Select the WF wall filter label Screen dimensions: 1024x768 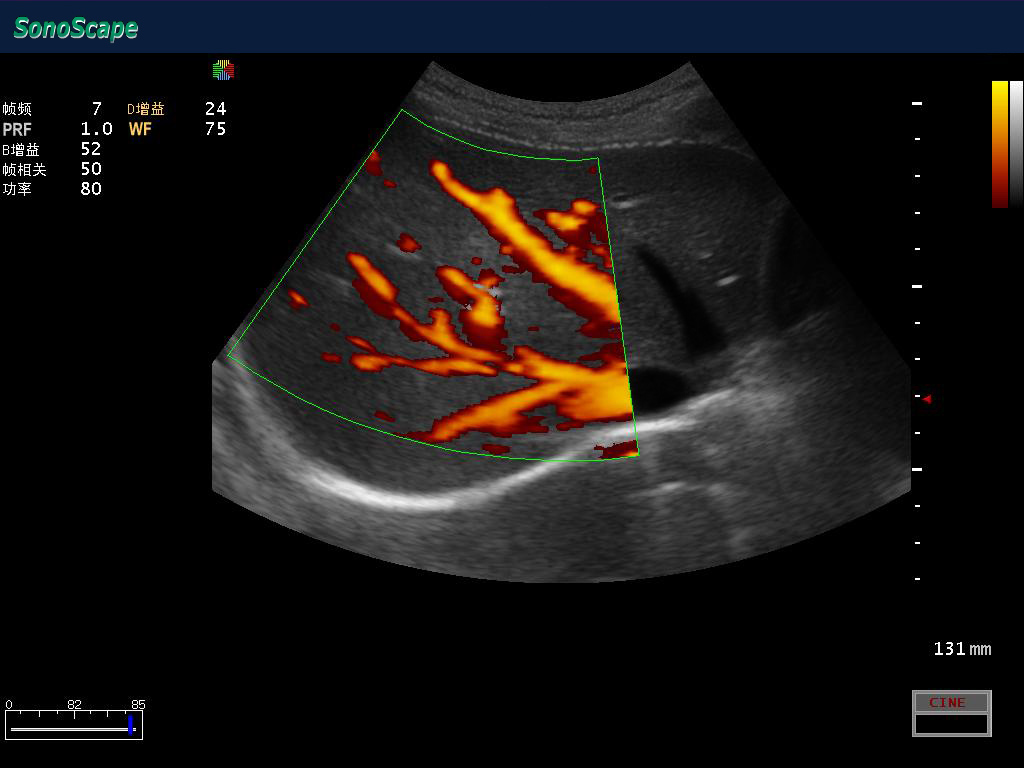pyautogui.click(x=140, y=129)
